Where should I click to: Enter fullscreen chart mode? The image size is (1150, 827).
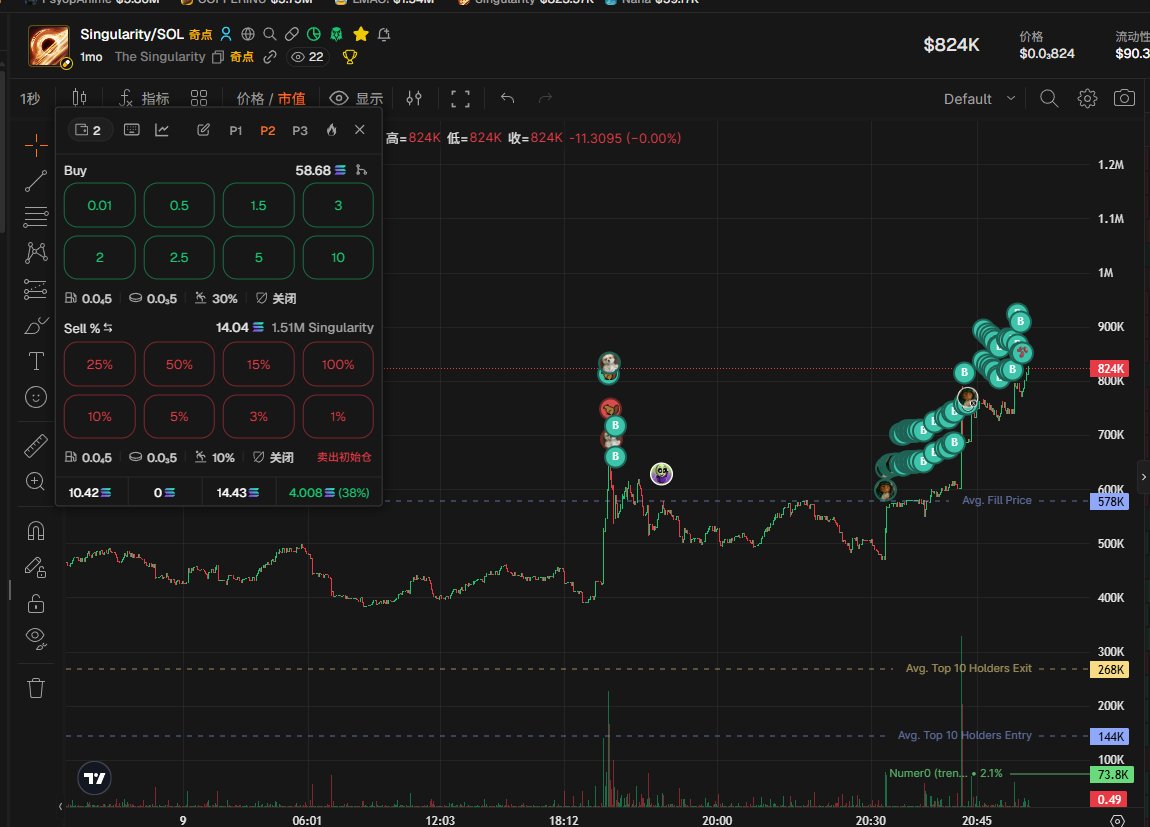pyautogui.click(x=461, y=98)
